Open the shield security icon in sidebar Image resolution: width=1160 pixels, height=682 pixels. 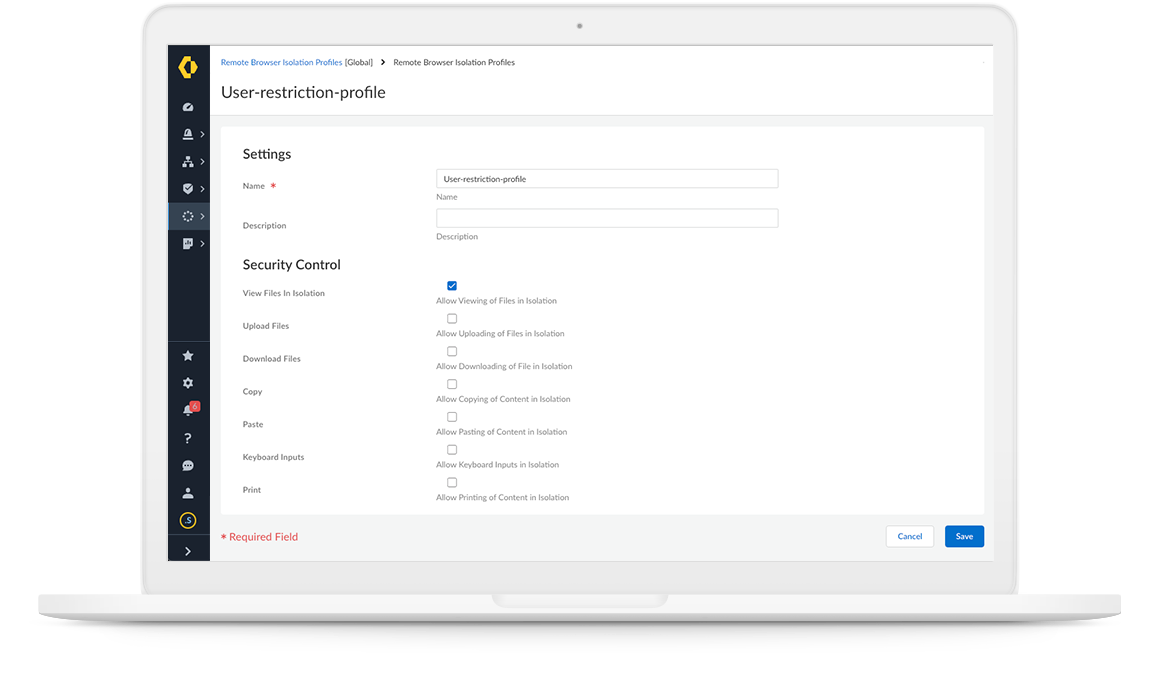tap(186, 188)
